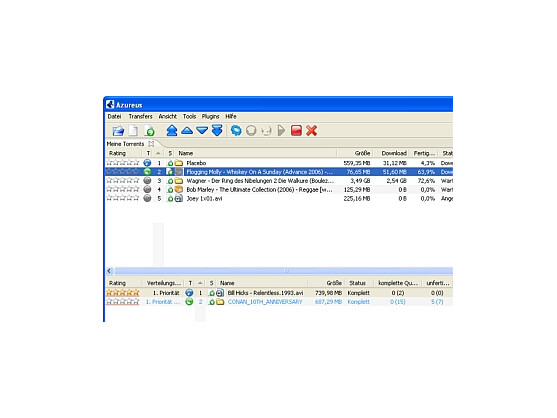
Task: Move selected torrent down one position
Action: tap(202, 131)
